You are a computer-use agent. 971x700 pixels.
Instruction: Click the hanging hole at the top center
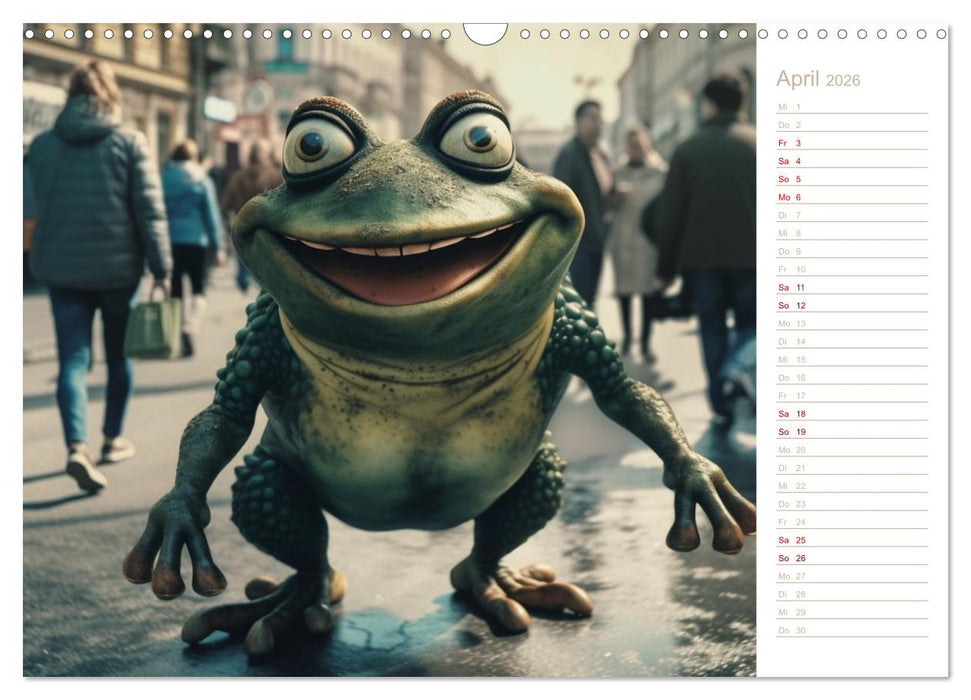(x=485, y=30)
